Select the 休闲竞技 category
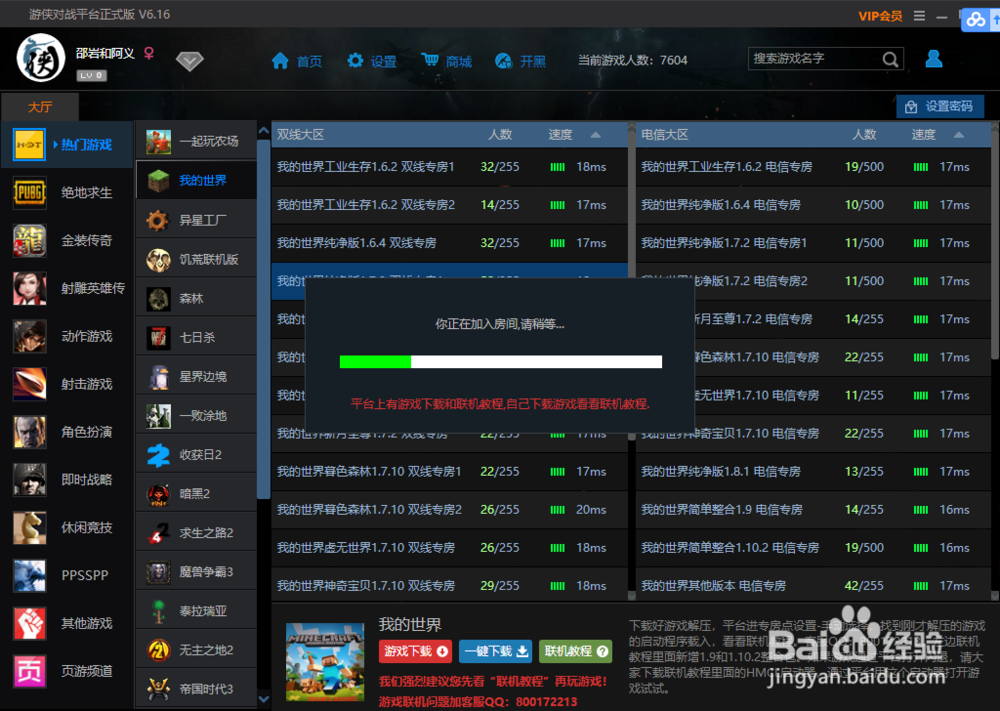The height and width of the screenshot is (711, 1000). 67,527
